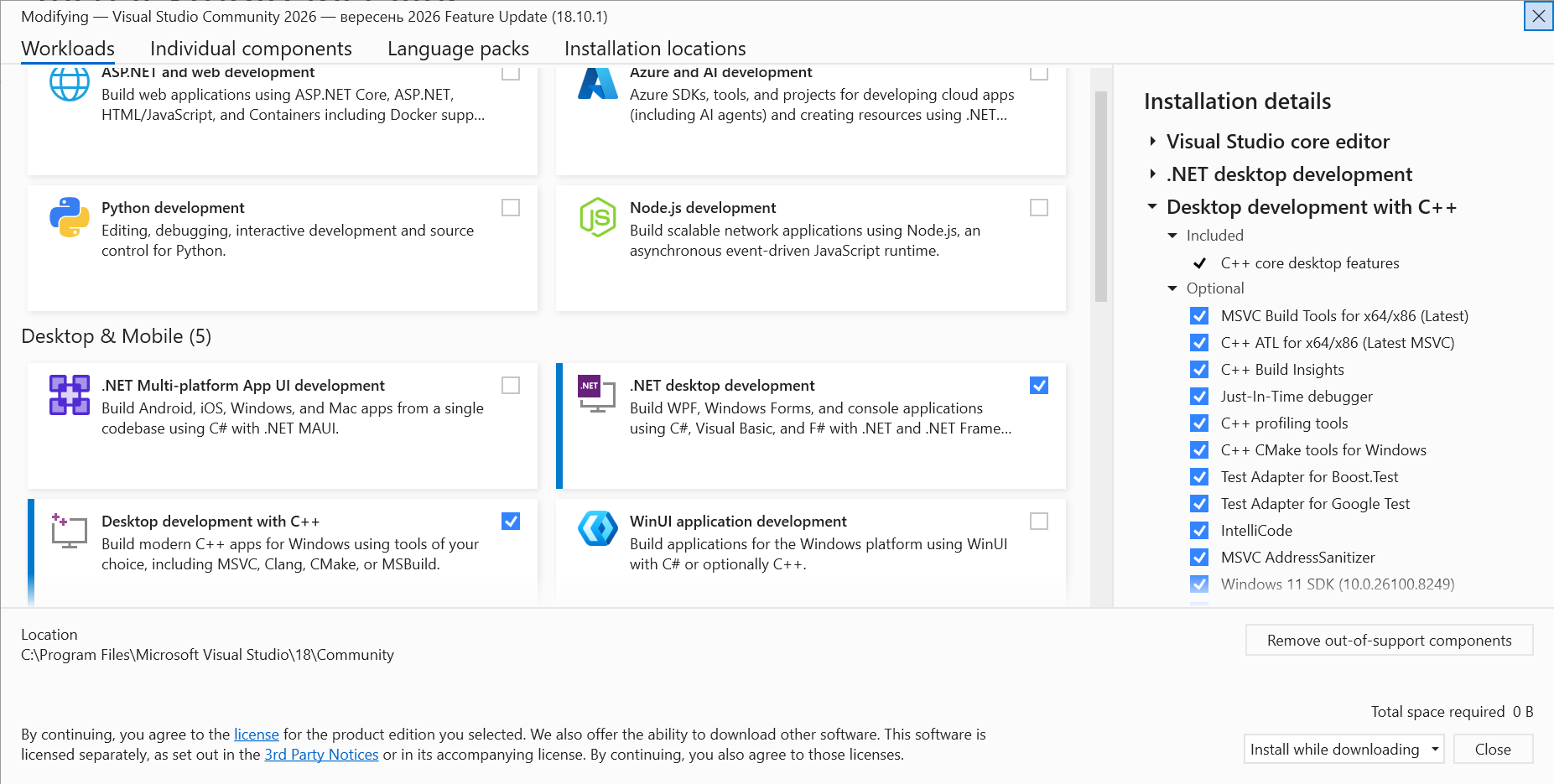Click the .NET Multi-platform App UI development title
This screenshot has height=784, width=1554.
click(x=243, y=386)
